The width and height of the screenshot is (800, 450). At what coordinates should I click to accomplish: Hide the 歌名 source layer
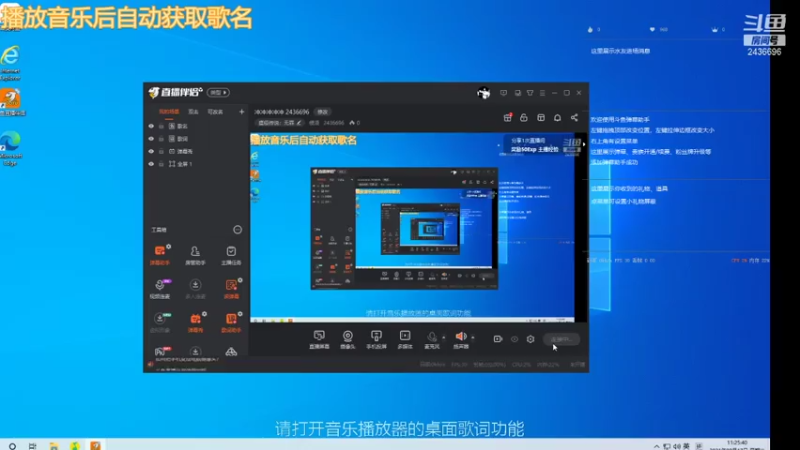pyautogui.click(x=151, y=126)
